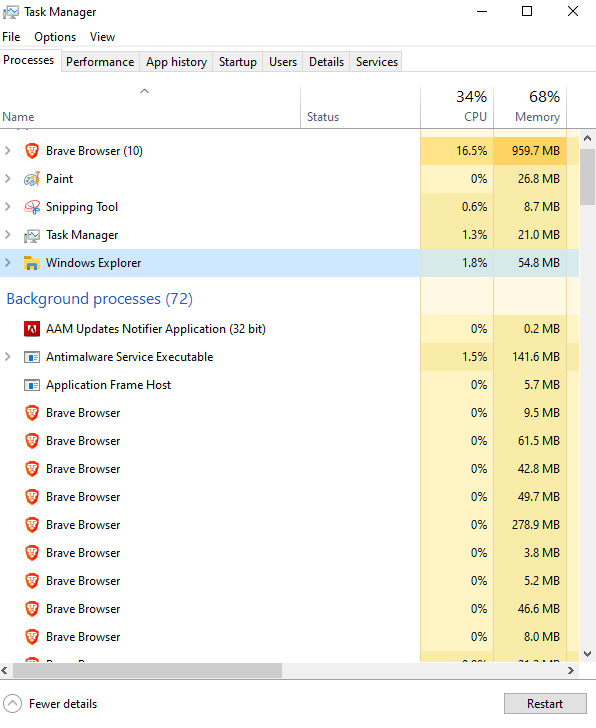Expand the Windows Explorer process row
596x728 pixels.
coord(7,263)
